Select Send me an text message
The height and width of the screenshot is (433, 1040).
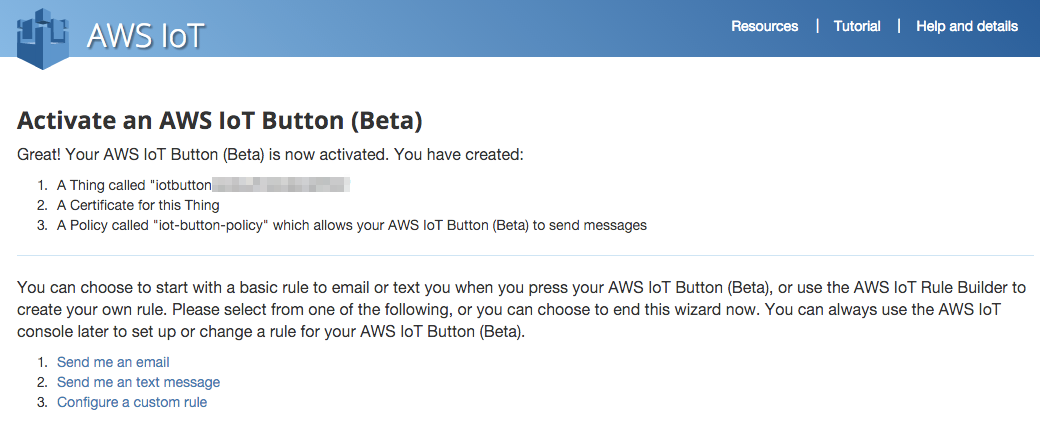pyautogui.click(x=138, y=382)
